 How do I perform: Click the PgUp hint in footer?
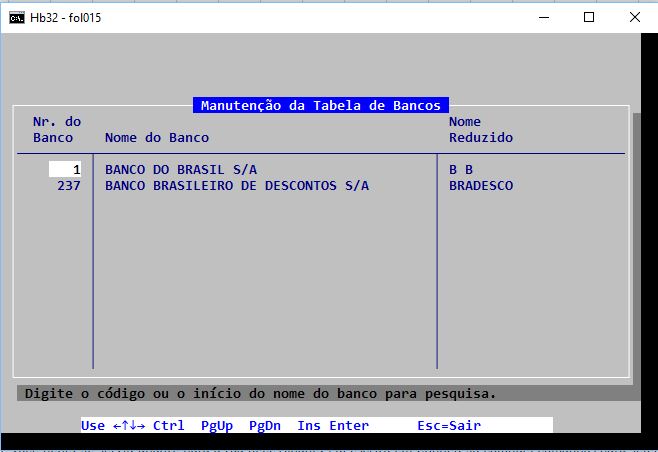coord(217,426)
